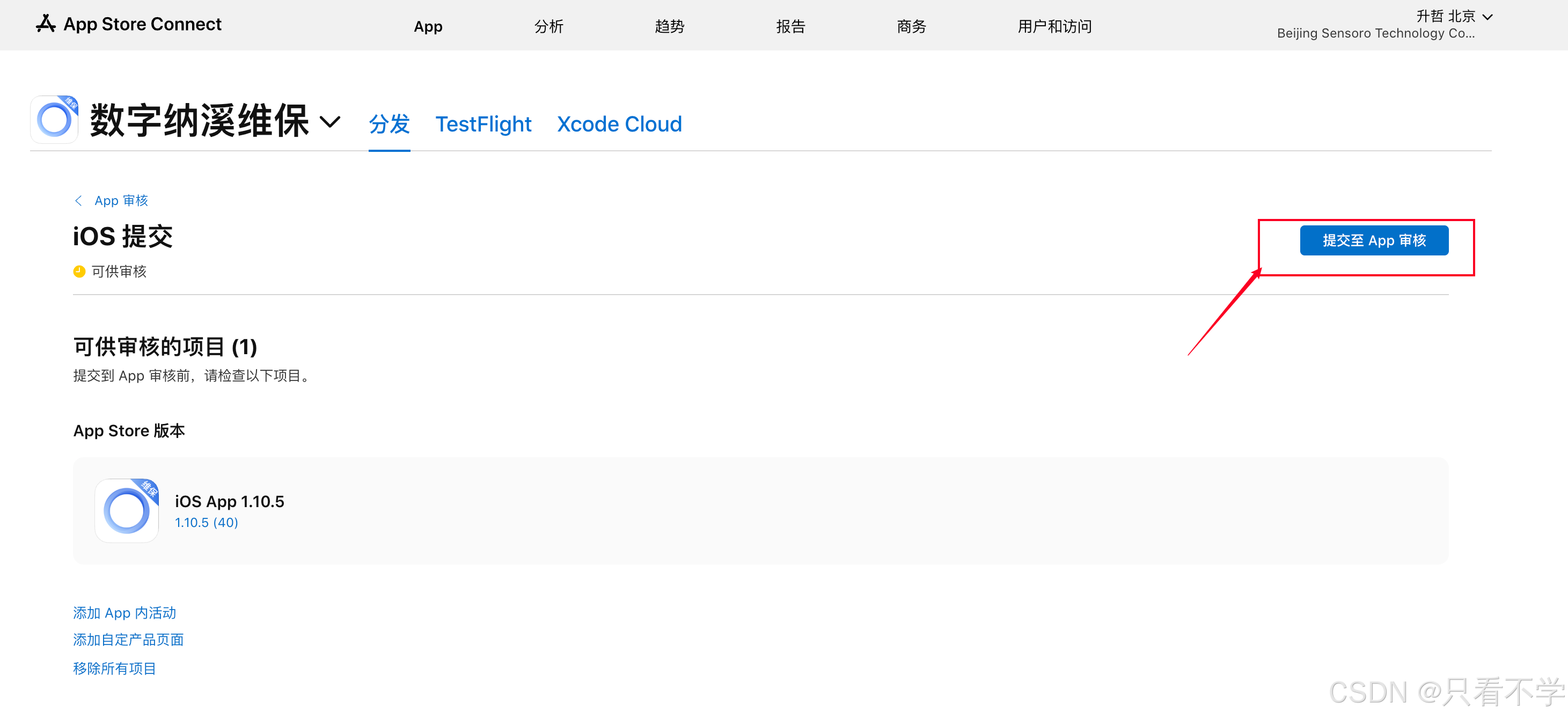Open the 报告 navigation item

(790, 26)
